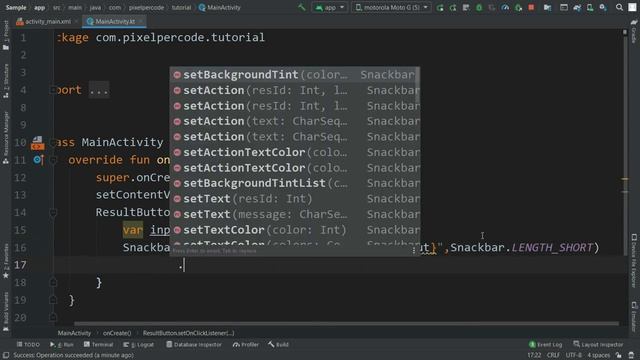The width and height of the screenshot is (640, 360).
Task: Click the Profile app gauge icon
Action: point(505,7)
